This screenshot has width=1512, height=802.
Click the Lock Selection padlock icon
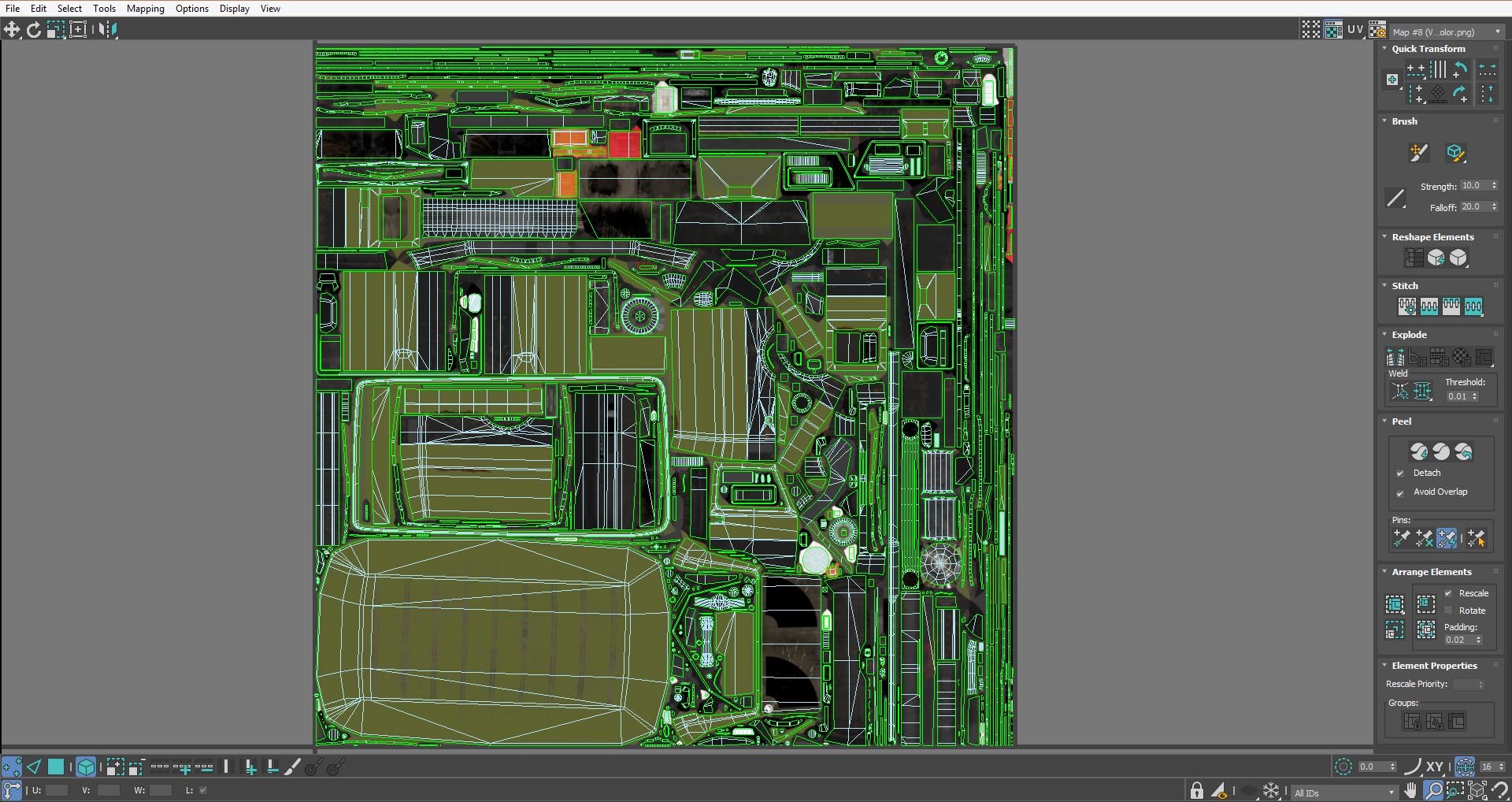[1197, 790]
